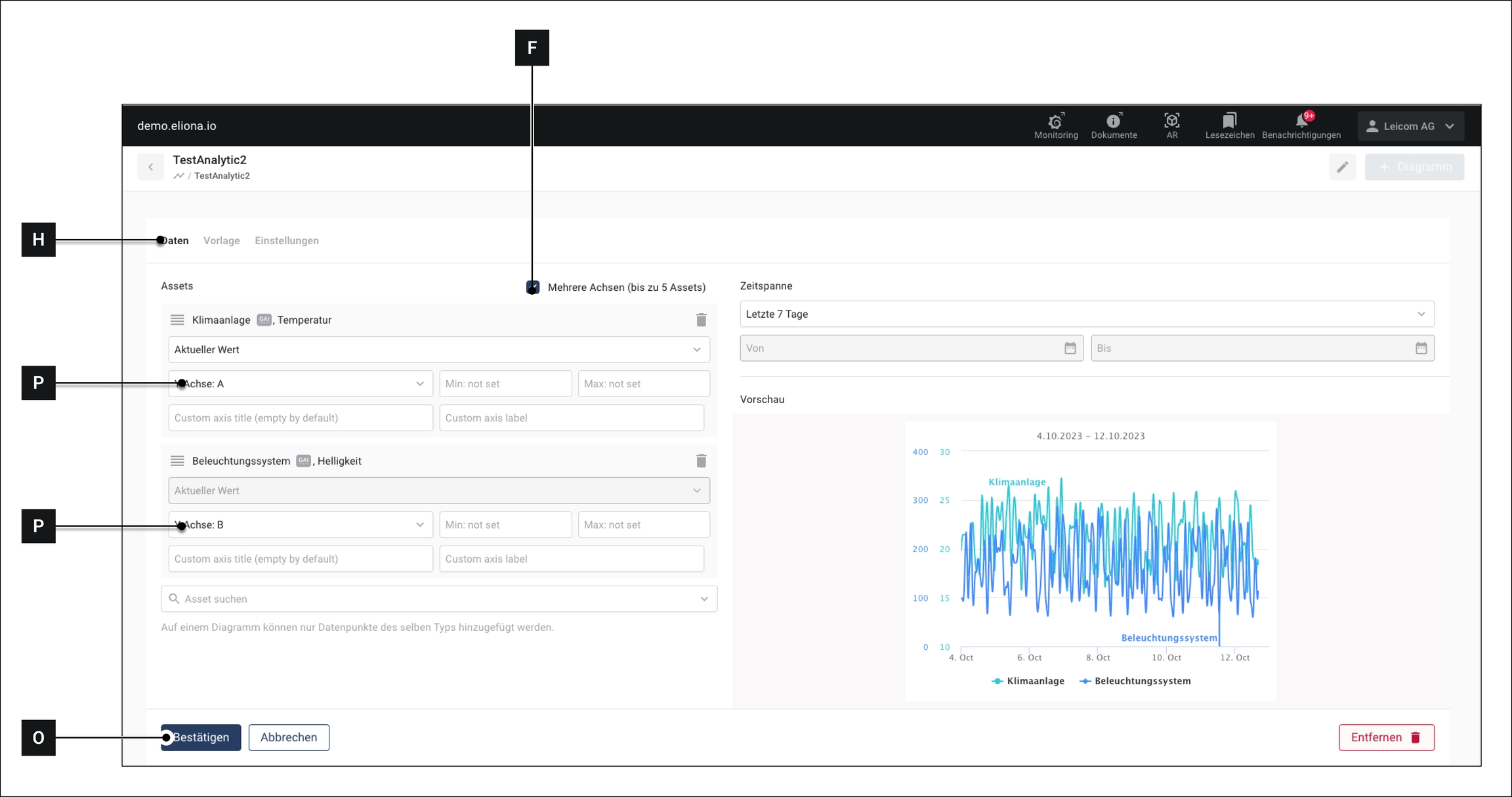The image size is (1512, 797).
Task: Open the Leicom AG account dropdown
Action: (1410, 126)
